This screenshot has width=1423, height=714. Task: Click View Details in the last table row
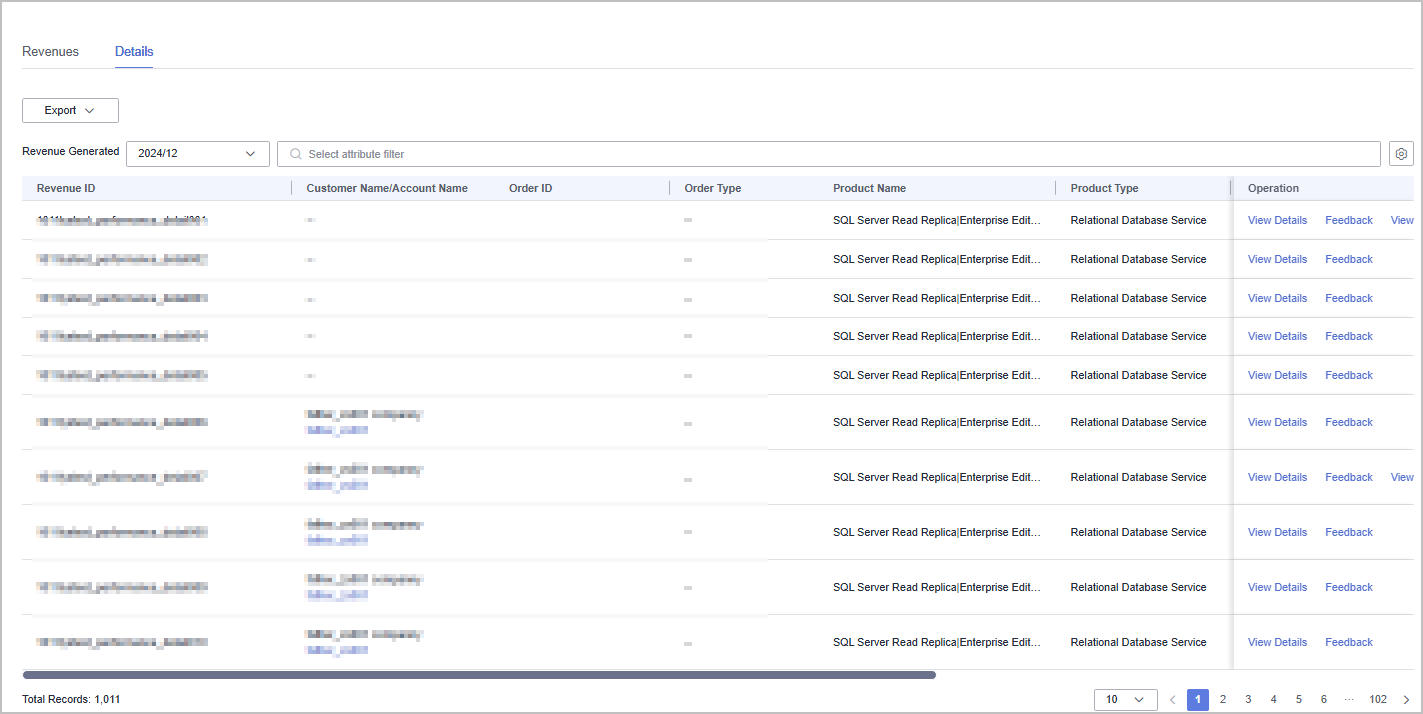pos(1277,642)
